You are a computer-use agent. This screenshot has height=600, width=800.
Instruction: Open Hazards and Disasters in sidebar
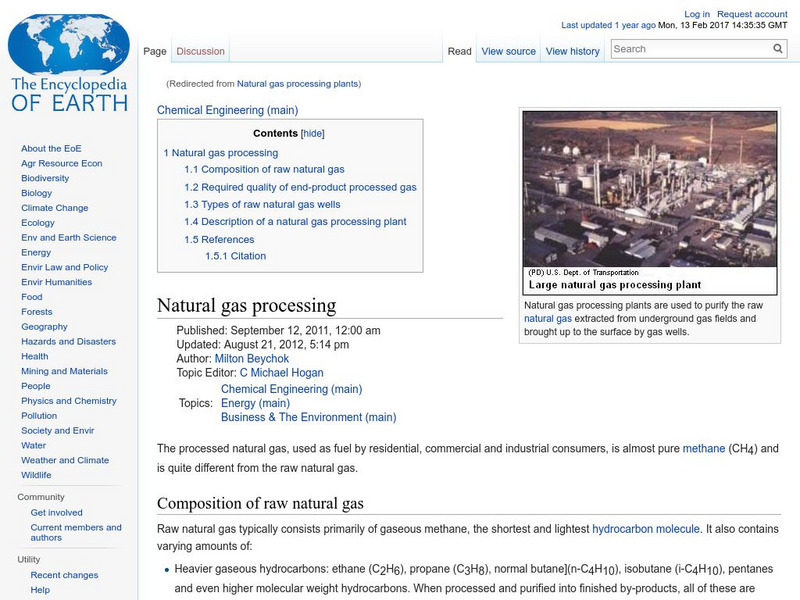click(68, 341)
